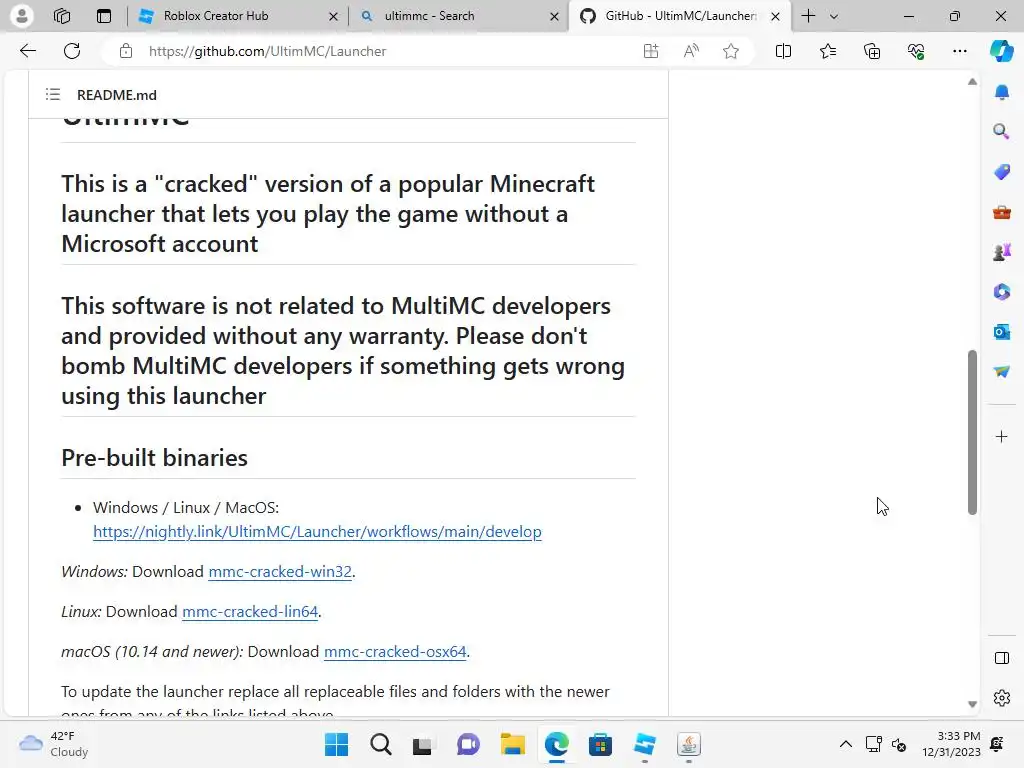
Task: Open sidebar Search tool
Action: point(1001,132)
